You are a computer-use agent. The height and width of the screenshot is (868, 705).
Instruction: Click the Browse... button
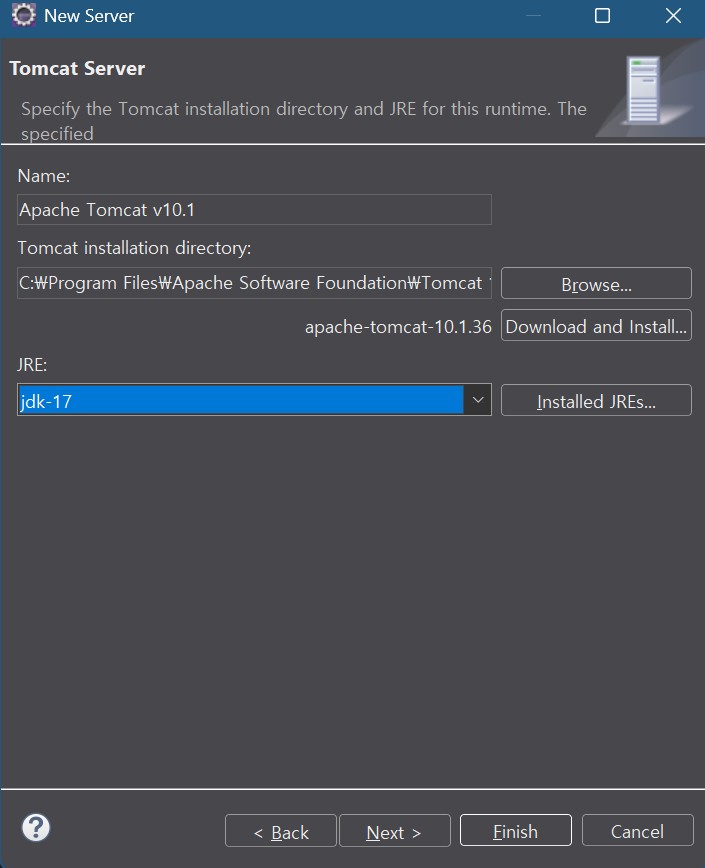pos(596,283)
